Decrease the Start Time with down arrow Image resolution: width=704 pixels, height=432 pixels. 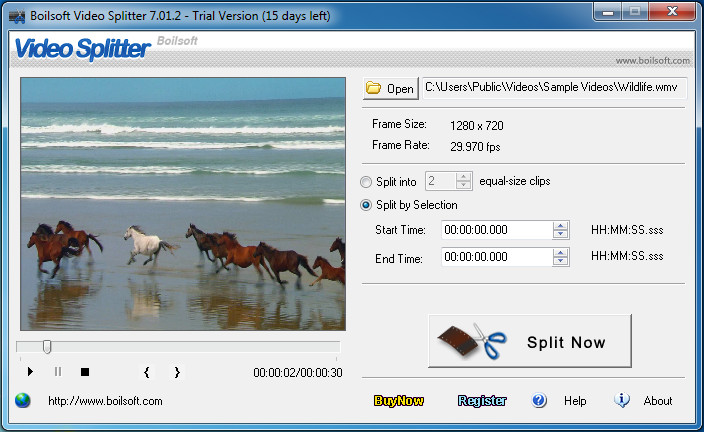click(561, 235)
